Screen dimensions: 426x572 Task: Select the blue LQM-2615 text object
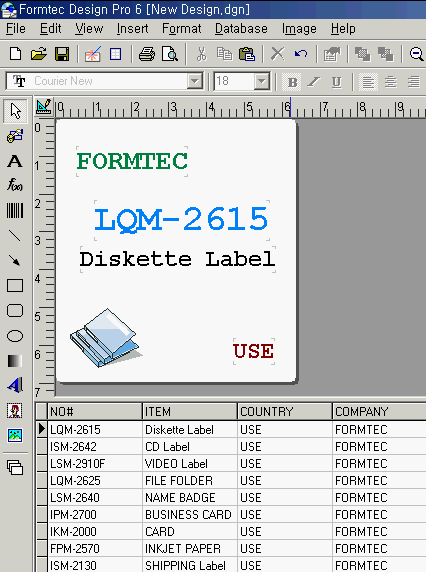click(181, 219)
